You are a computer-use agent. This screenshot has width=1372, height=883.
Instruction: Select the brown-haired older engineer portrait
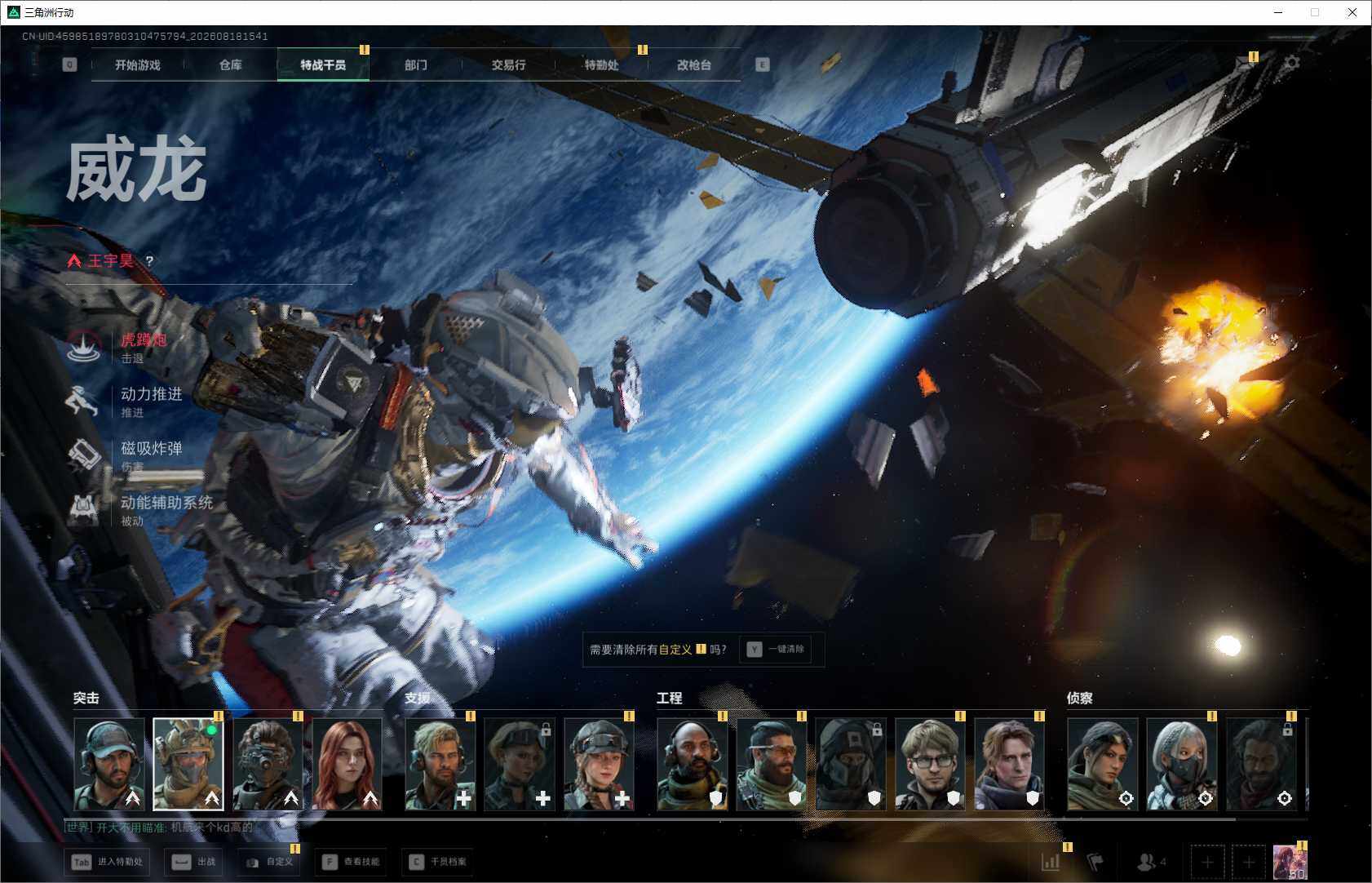pyautogui.click(x=1009, y=764)
